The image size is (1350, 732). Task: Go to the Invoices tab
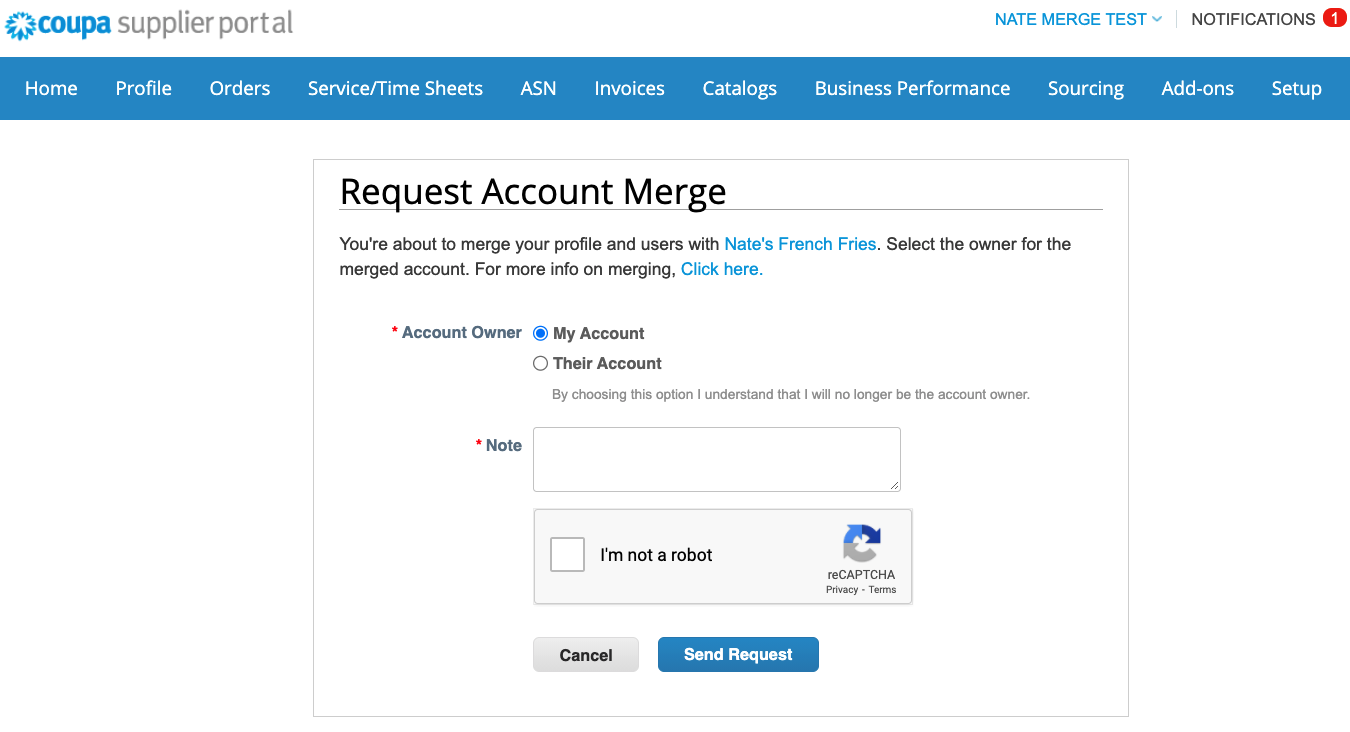click(x=629, y=88)
